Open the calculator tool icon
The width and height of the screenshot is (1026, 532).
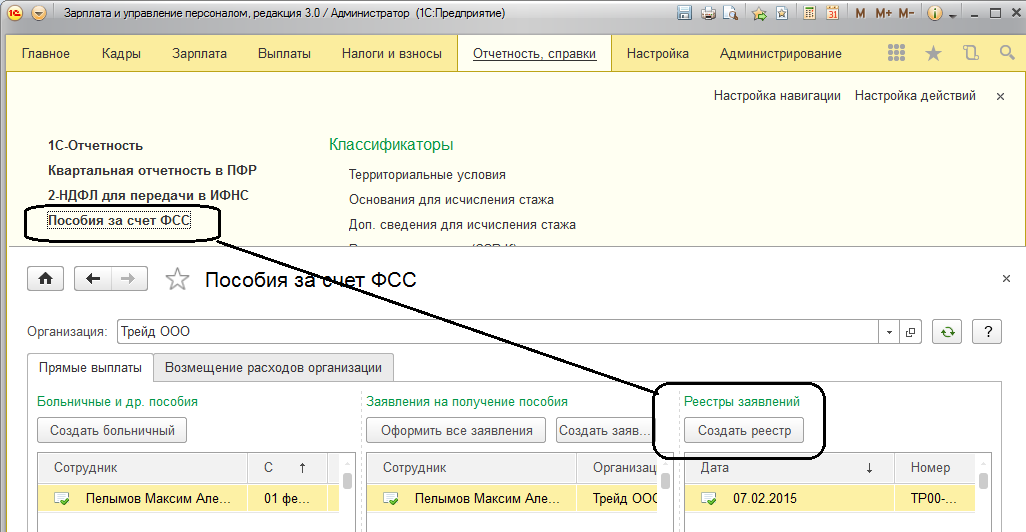(807, 14)
